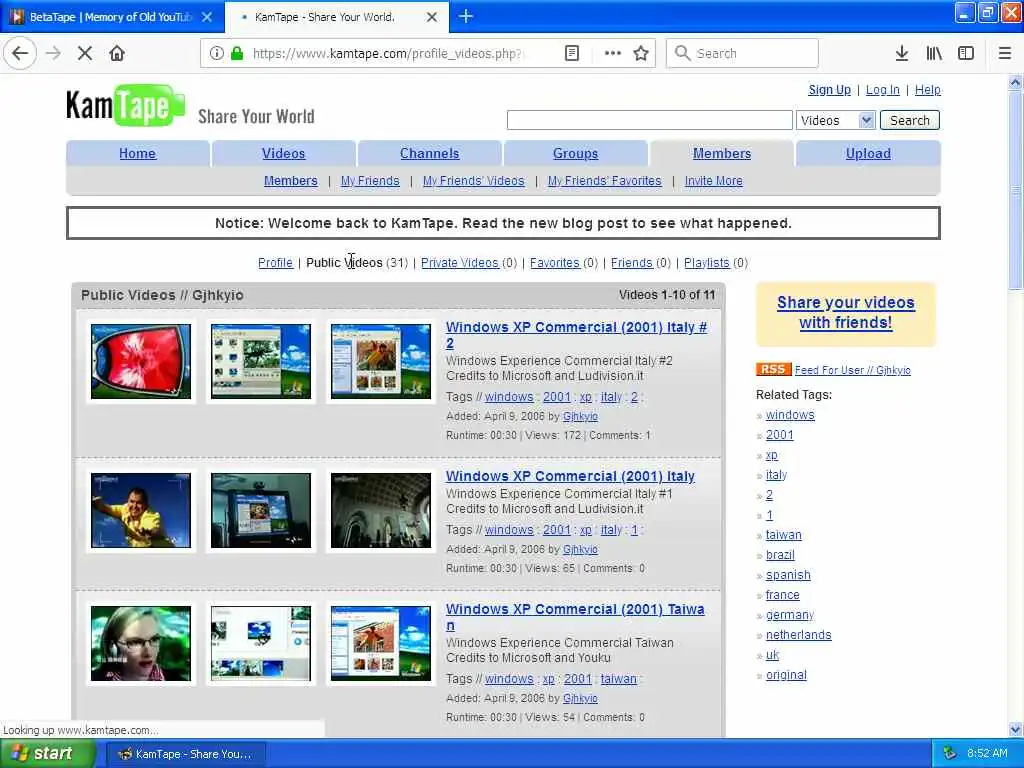Click the browser Search box

tap(742, 54)
